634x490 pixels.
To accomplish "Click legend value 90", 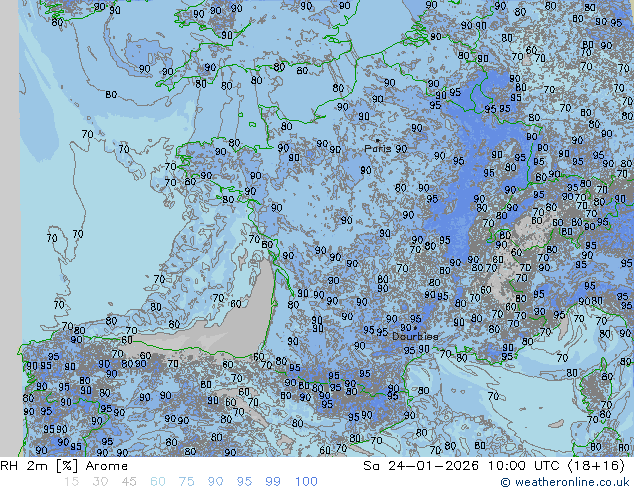I will pos(215,482).
